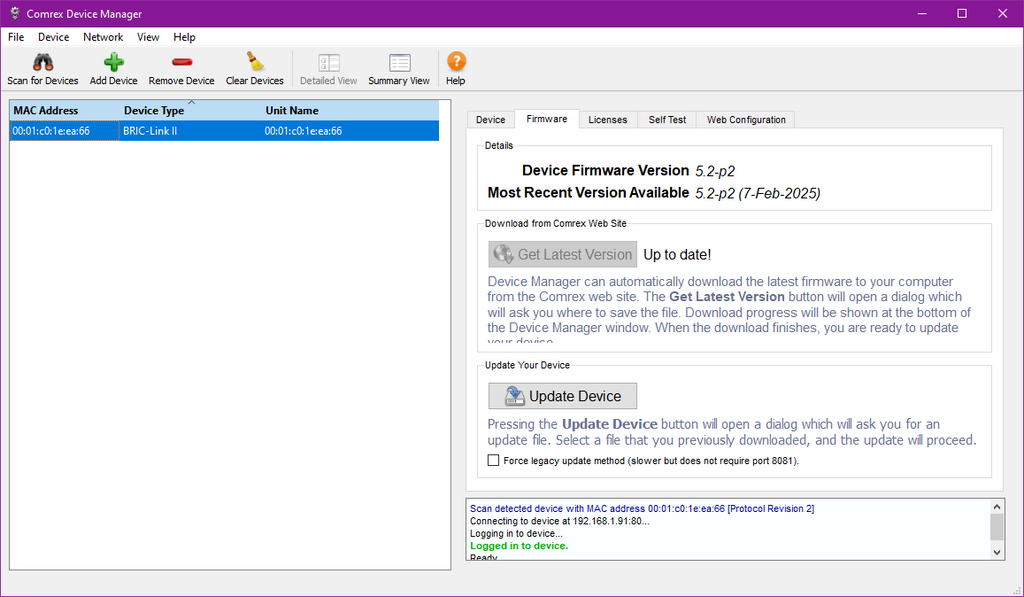Enable Force legacy update method checkbox
Viewport: 1024px width, 597px height.
coord(493,461)
